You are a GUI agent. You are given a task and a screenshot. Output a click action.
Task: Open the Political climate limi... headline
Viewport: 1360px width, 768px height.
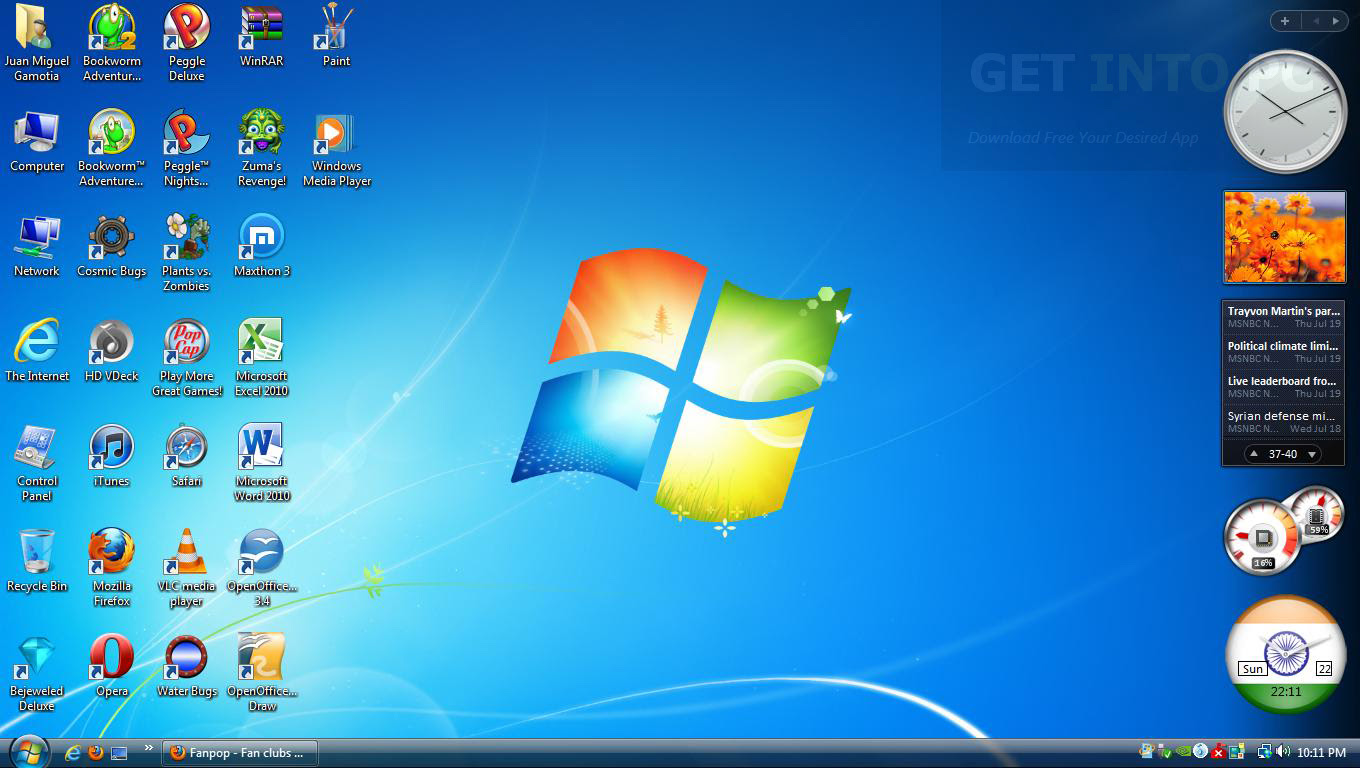click(1284, 352)
